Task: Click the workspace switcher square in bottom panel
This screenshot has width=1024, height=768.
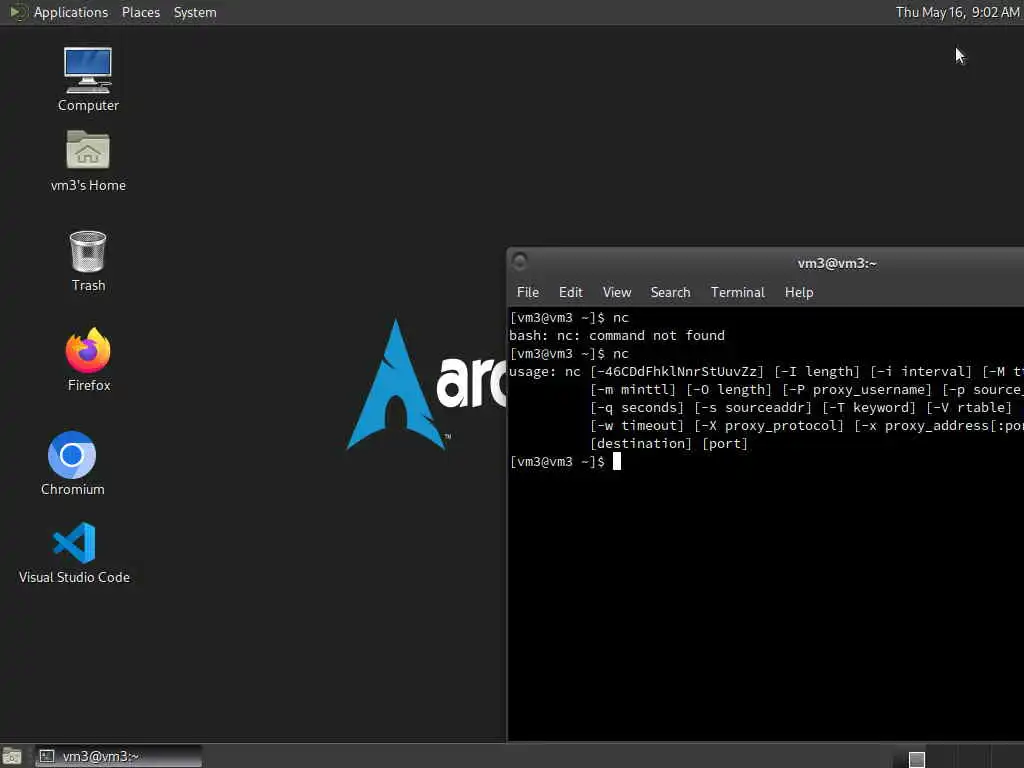Action: point(917,759)
